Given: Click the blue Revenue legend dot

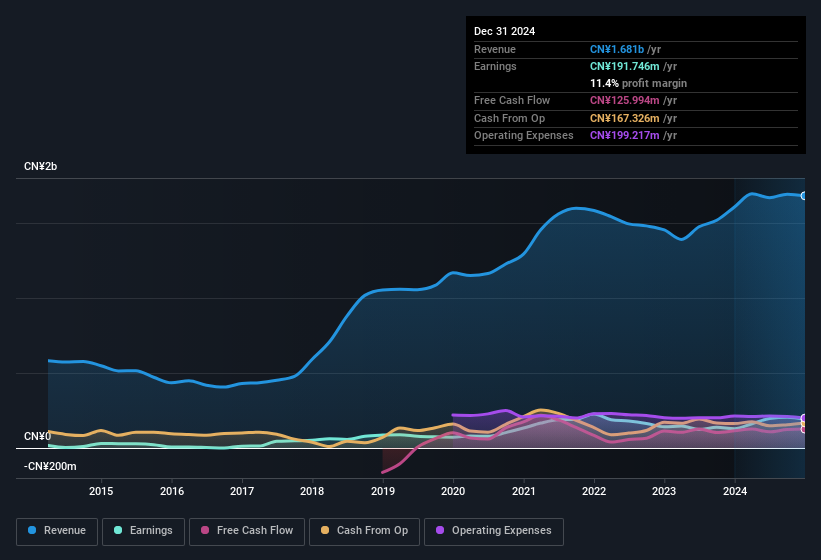Looking at the screenshot, I should pyautogui.click(x=33, y=531).
